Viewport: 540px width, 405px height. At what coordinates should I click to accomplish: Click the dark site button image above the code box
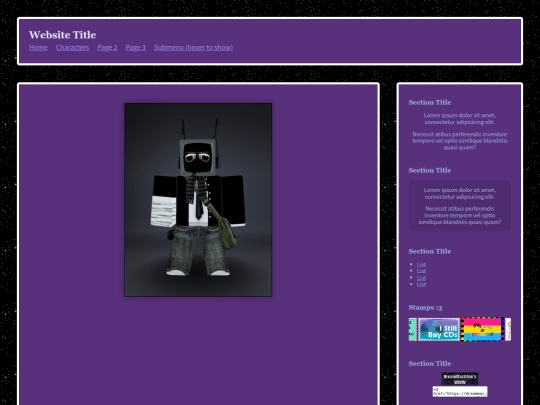click(460, 379)
